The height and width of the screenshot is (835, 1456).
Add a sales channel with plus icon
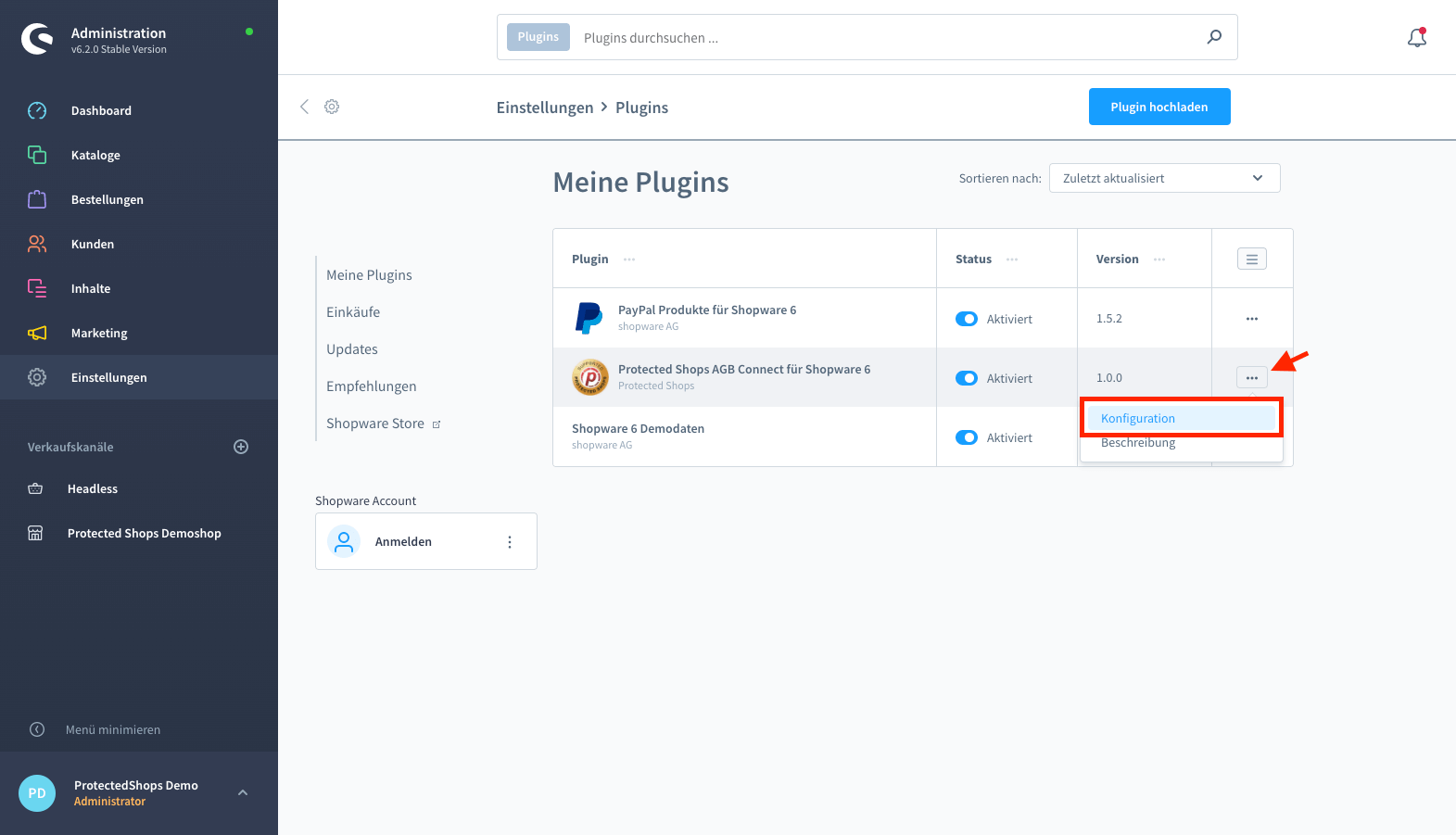click(x=241, y=447)
